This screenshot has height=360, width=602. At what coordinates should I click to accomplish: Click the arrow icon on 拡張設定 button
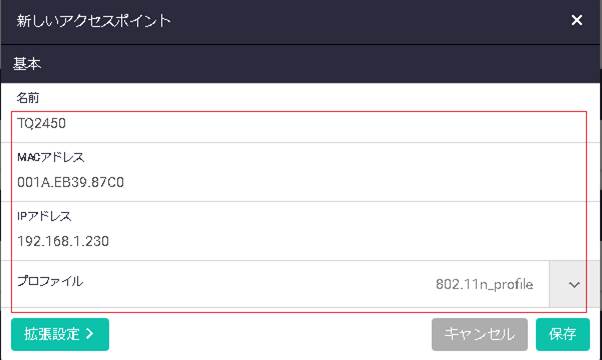[89, 334]
